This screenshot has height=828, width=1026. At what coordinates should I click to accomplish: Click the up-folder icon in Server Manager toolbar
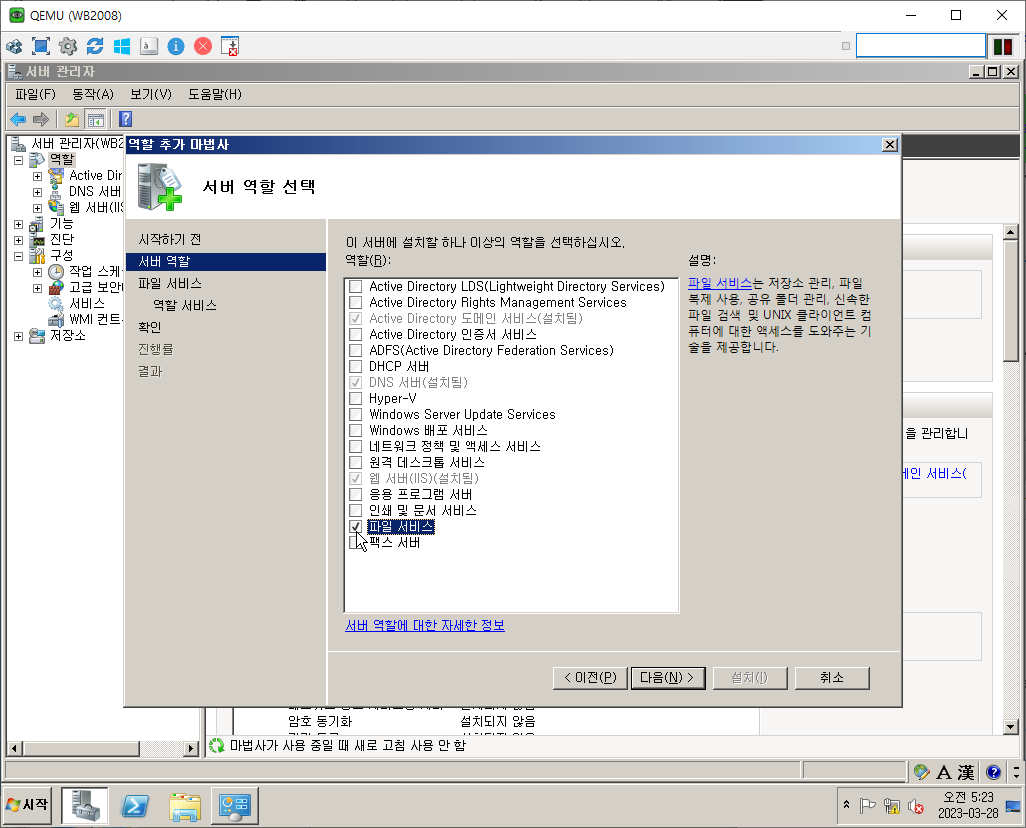click(x=71, y=119)
